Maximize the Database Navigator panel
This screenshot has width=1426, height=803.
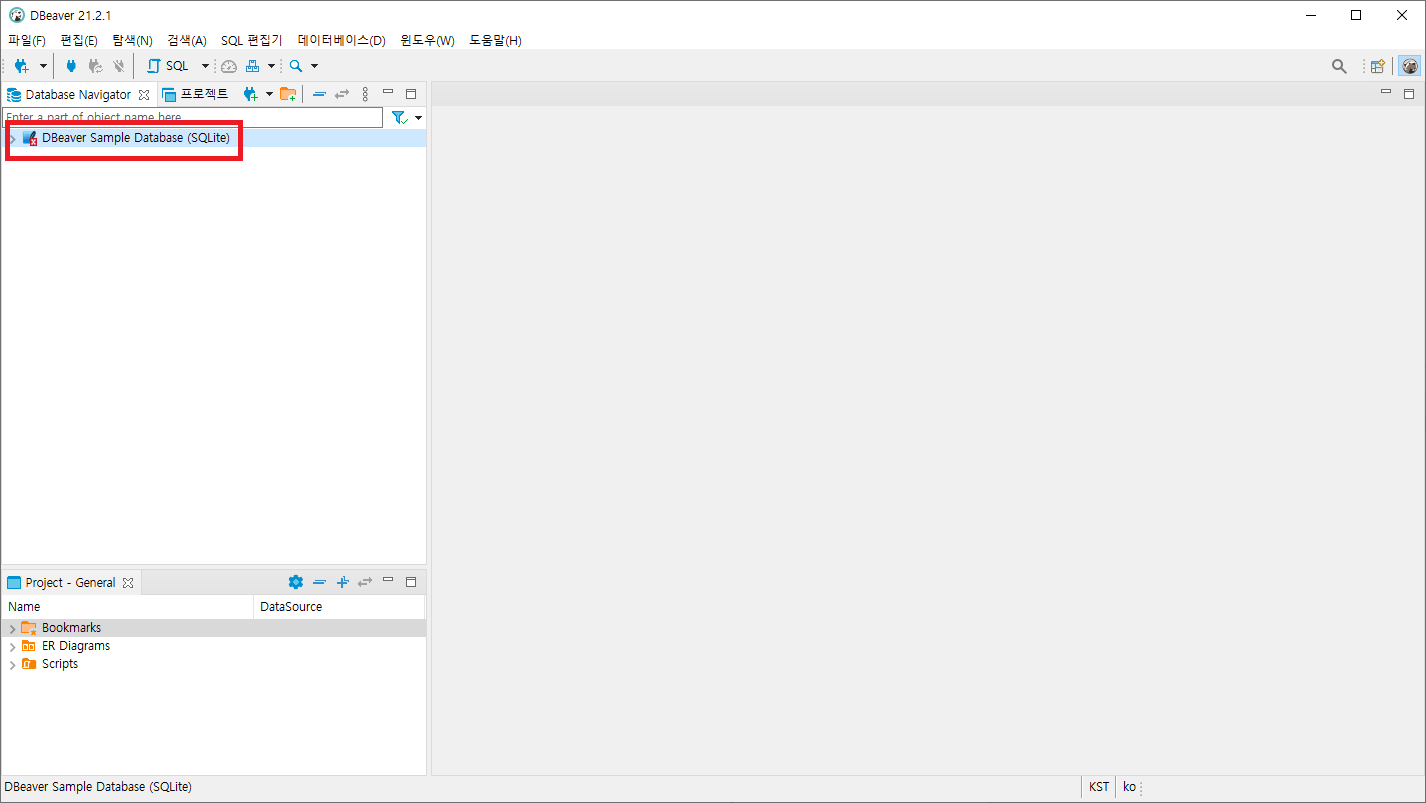point(411,93)
